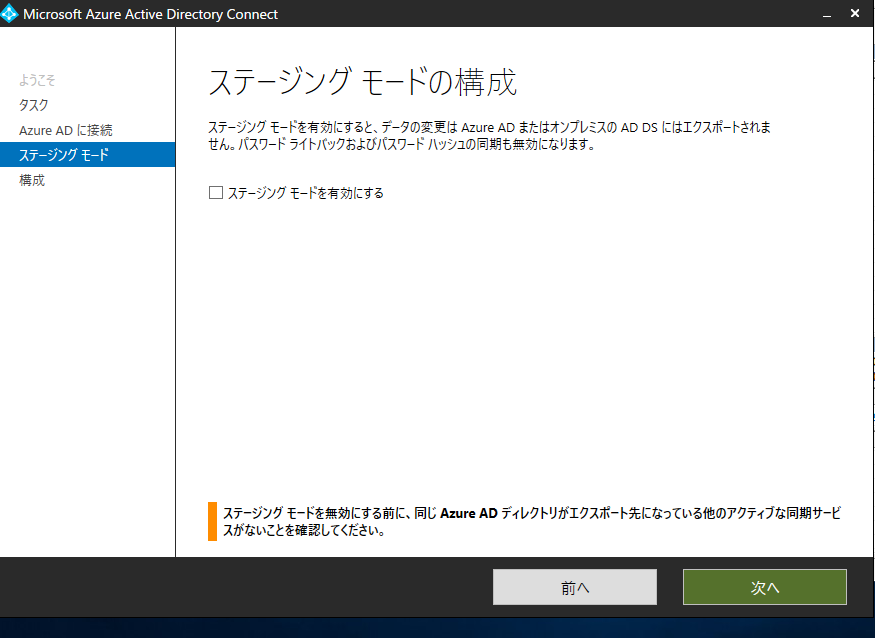Image resolution: width=875 pixels, height=638 pixels.
Task: Navigate to Azure AD に接続
Action: (66, 129)
